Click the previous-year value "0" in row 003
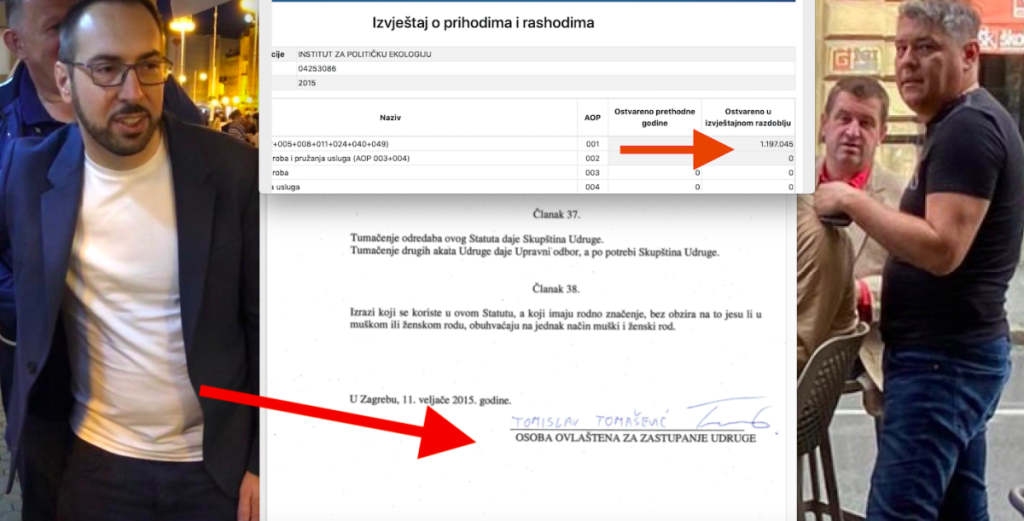1024x521 pixels. click(x=697, y=173)
